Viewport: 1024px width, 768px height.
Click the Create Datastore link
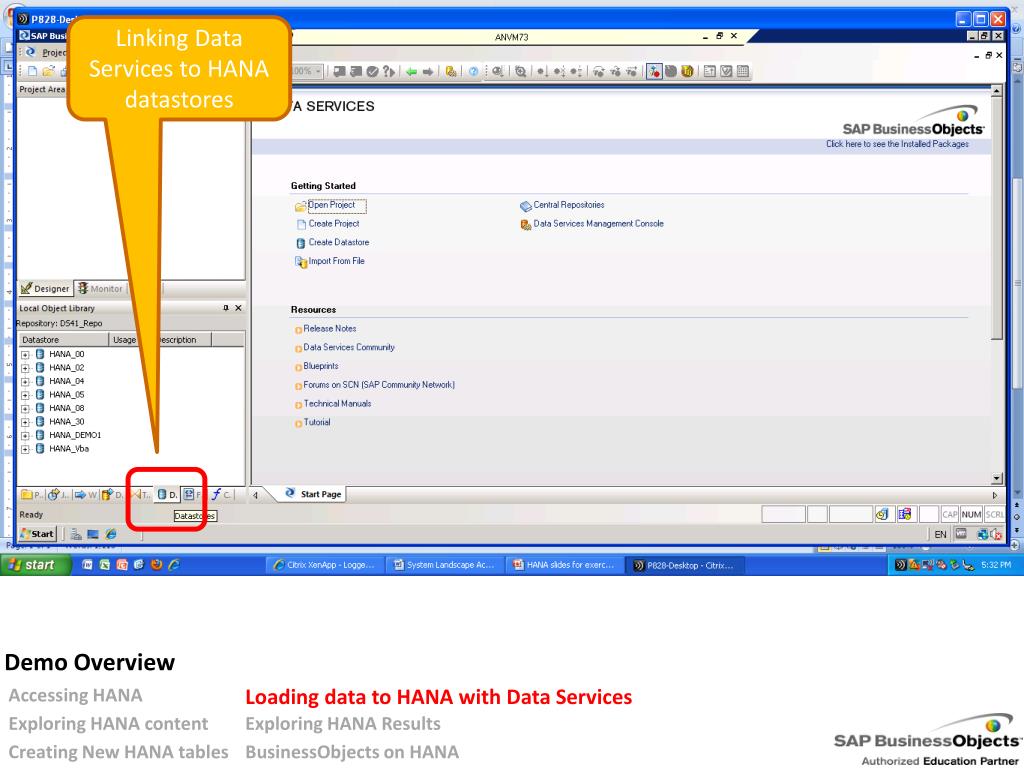point(339,242)
